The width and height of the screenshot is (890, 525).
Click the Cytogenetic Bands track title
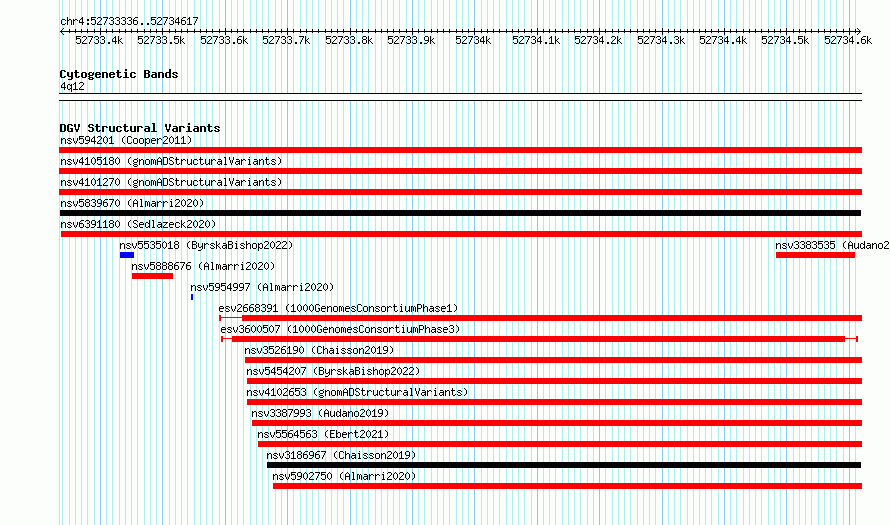point(119,74)
